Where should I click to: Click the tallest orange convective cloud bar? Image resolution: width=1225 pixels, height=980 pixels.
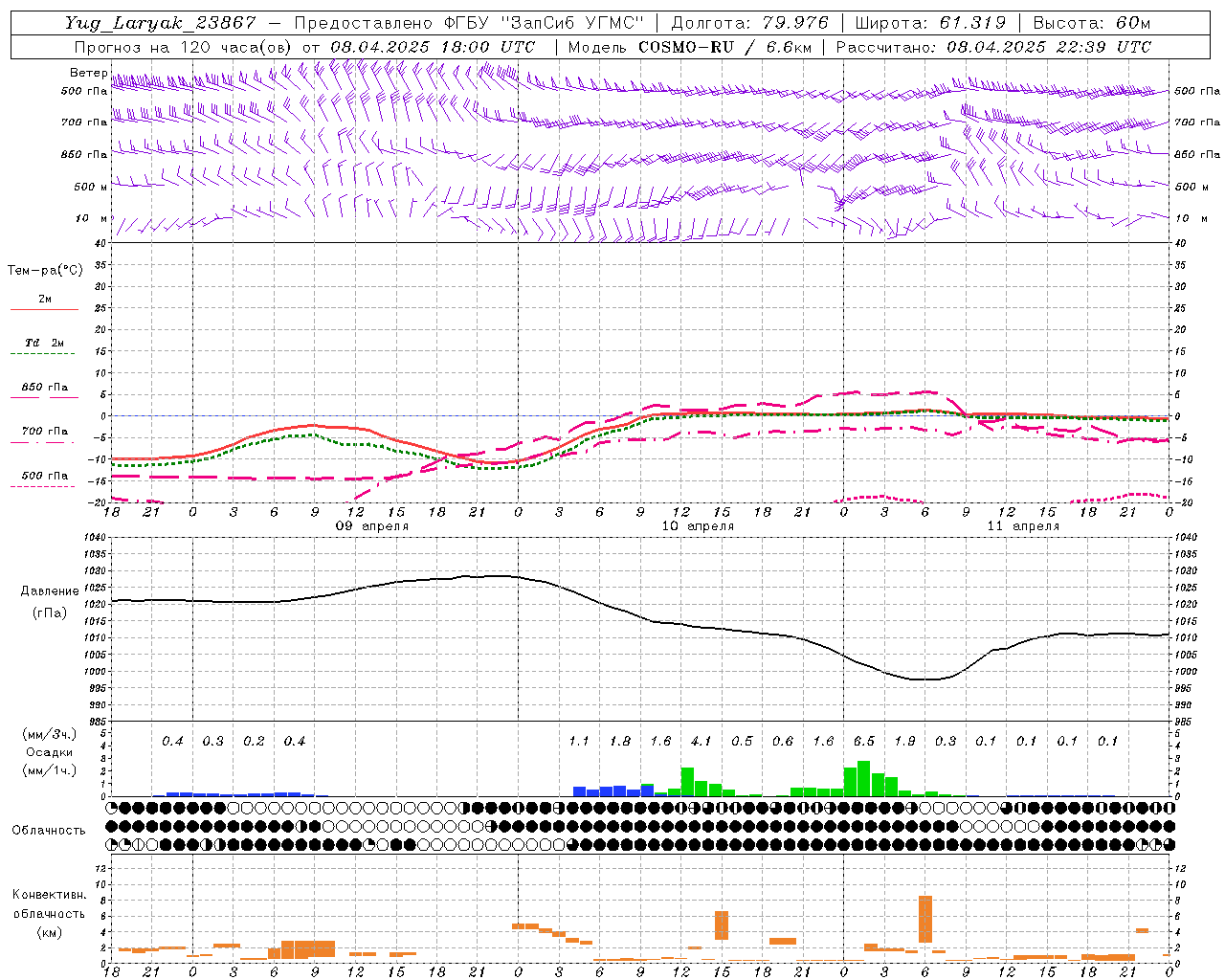(x=925, y=919)
